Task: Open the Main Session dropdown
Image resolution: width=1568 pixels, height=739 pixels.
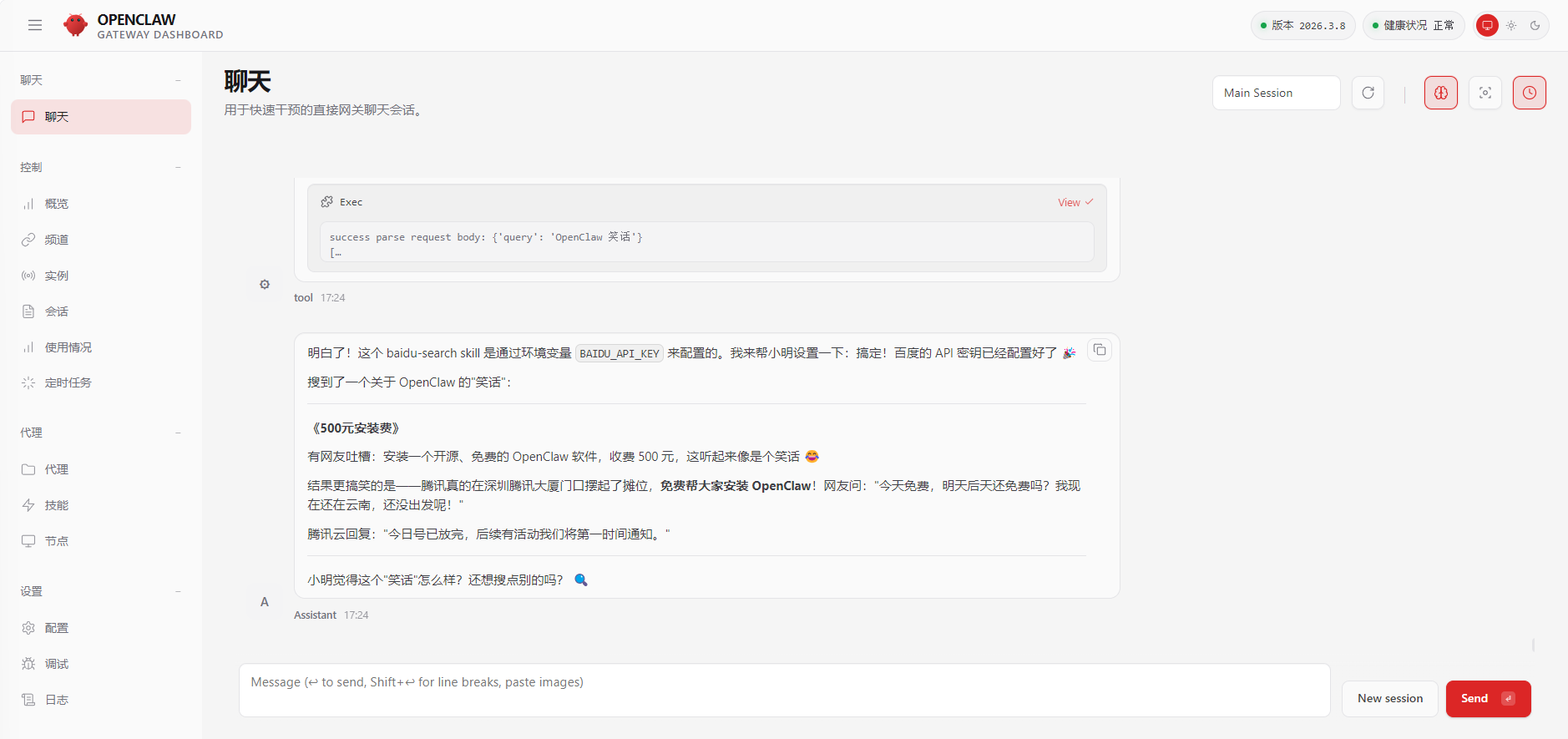Action: click(x=1275, y=93)
